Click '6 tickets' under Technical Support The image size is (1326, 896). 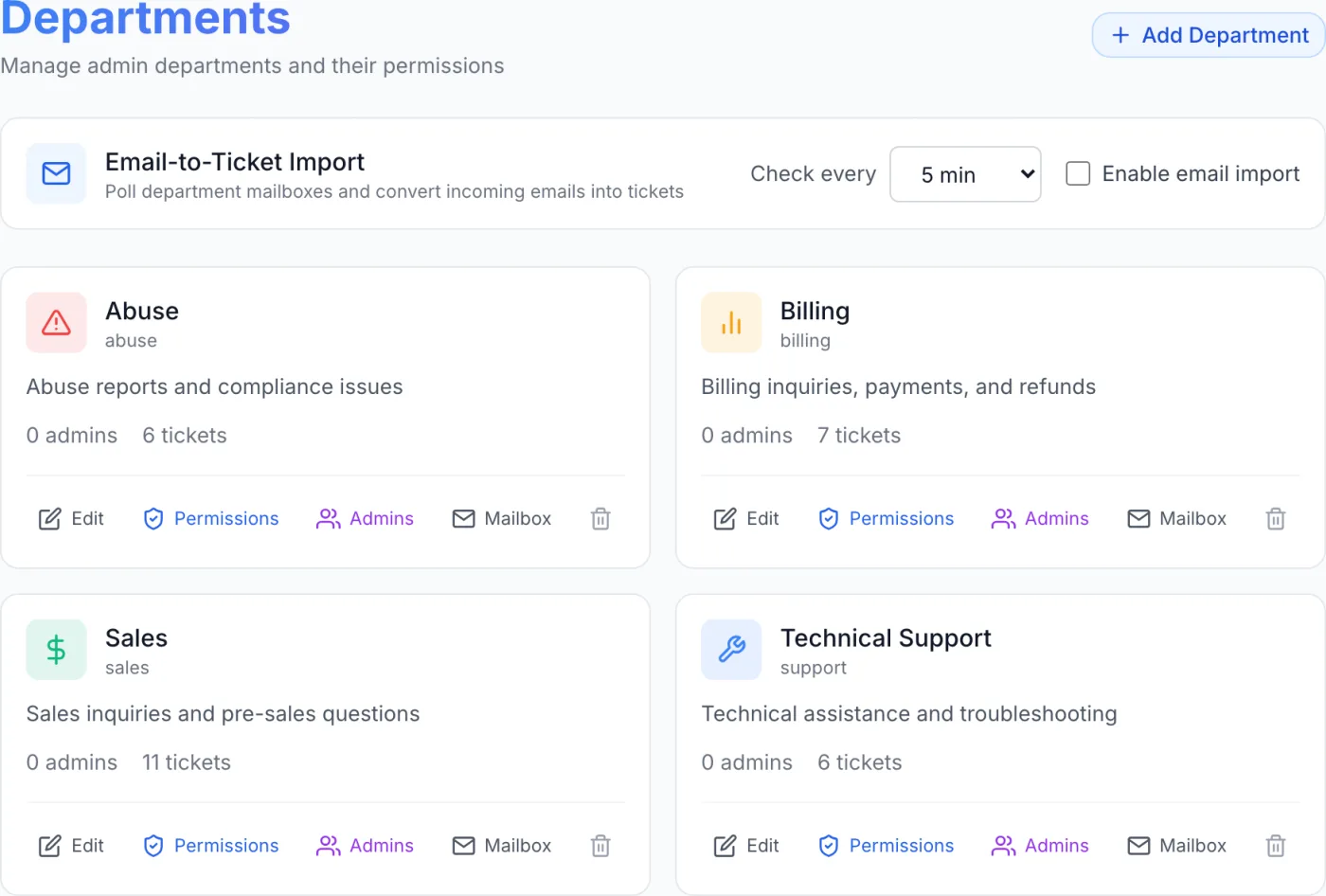point(860,762)
